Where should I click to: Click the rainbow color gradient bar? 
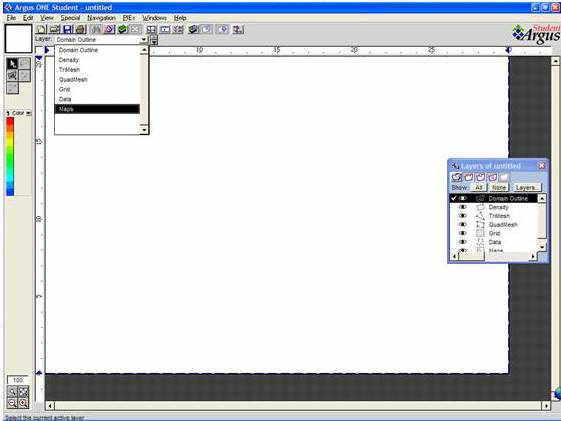point(10,157)
